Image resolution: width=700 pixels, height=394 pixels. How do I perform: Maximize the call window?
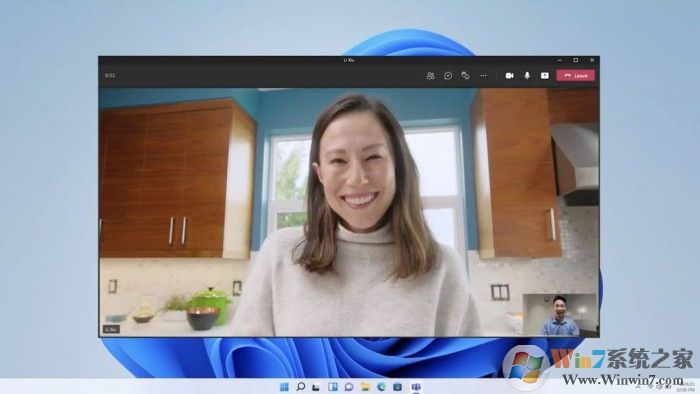pos(576,60)
